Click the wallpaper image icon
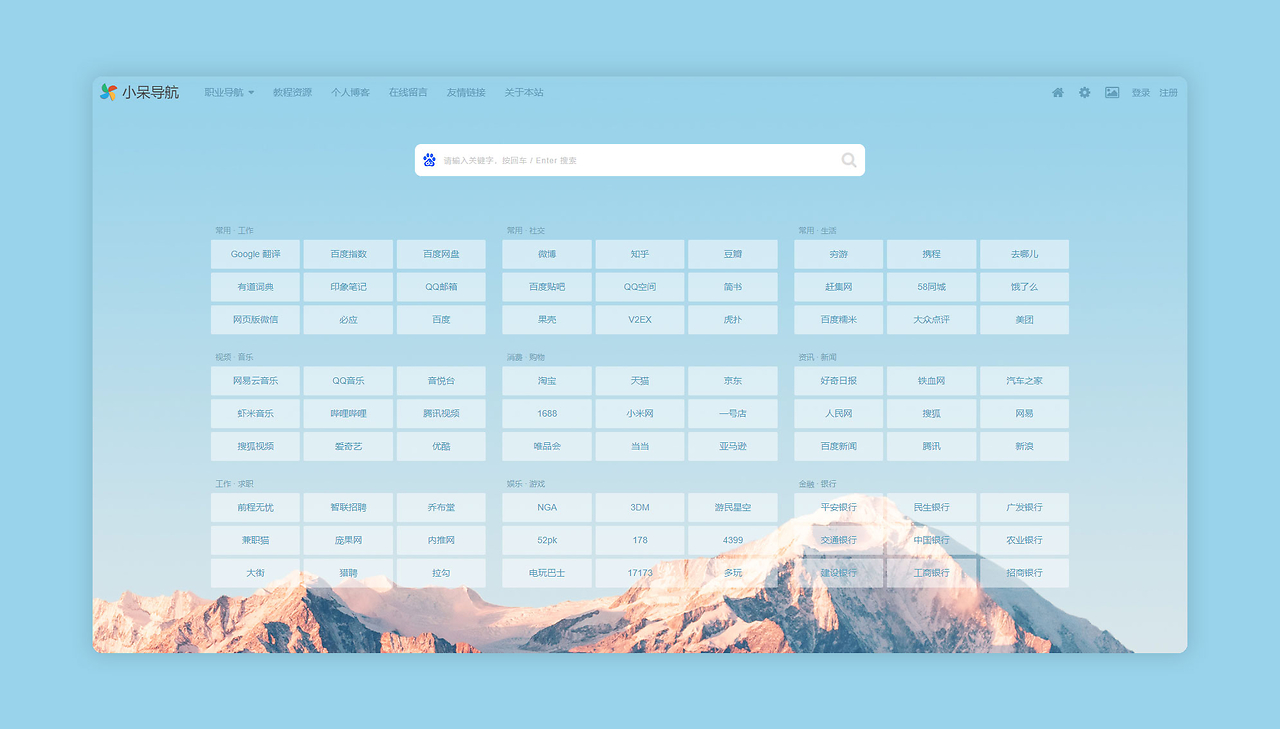1280x729 pixels. pos(1112,93)
